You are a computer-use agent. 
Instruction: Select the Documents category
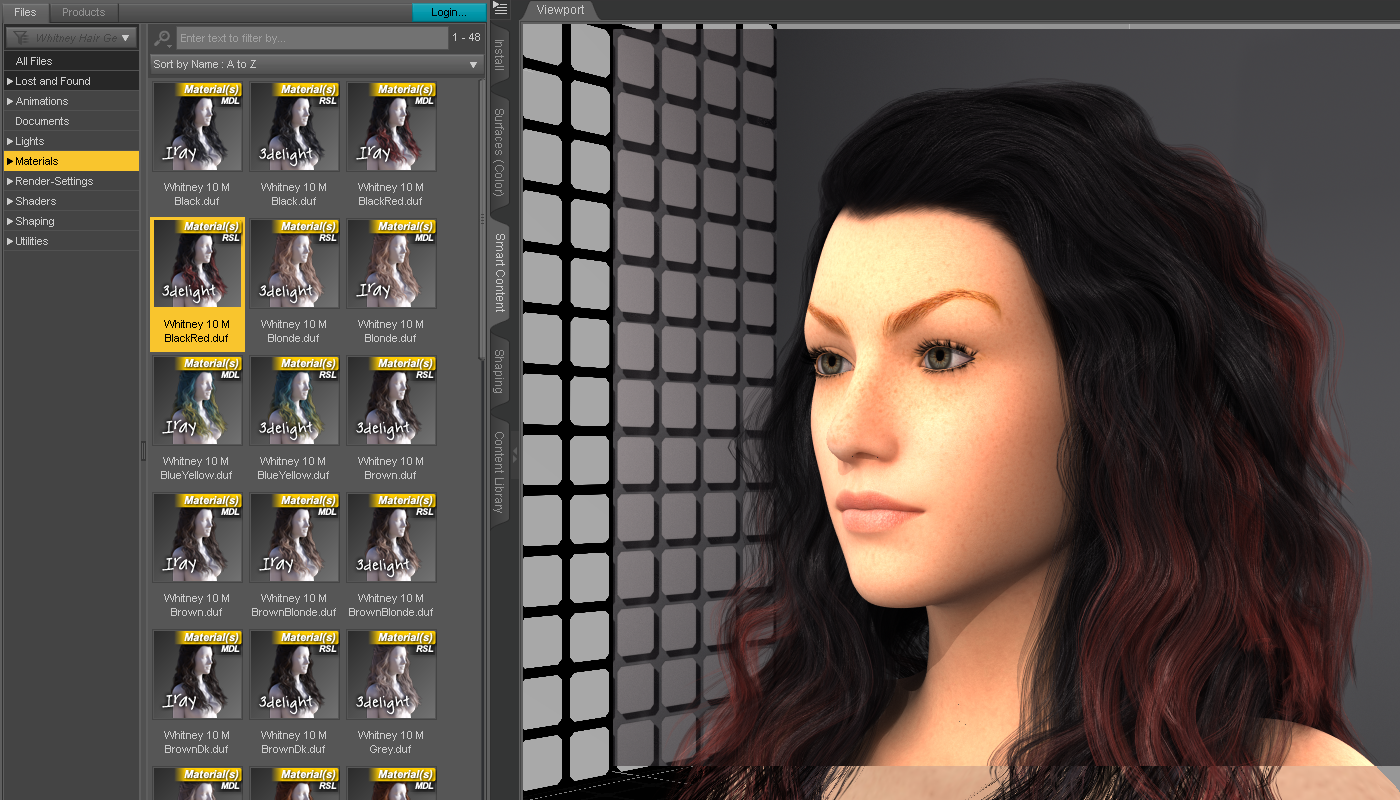(x=72, y=121)
